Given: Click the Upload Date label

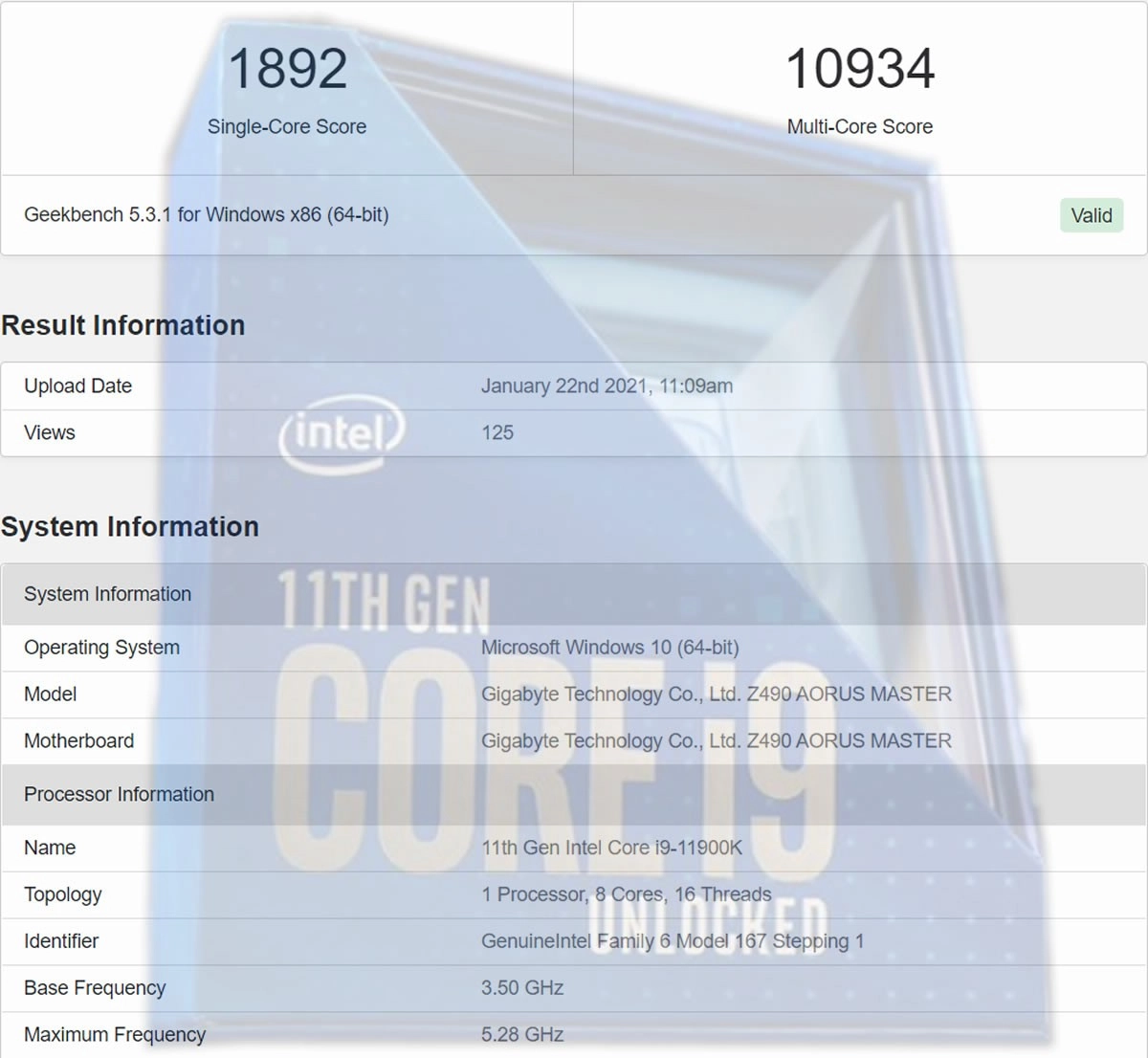Looking at the screenshot, I should 77,386.
